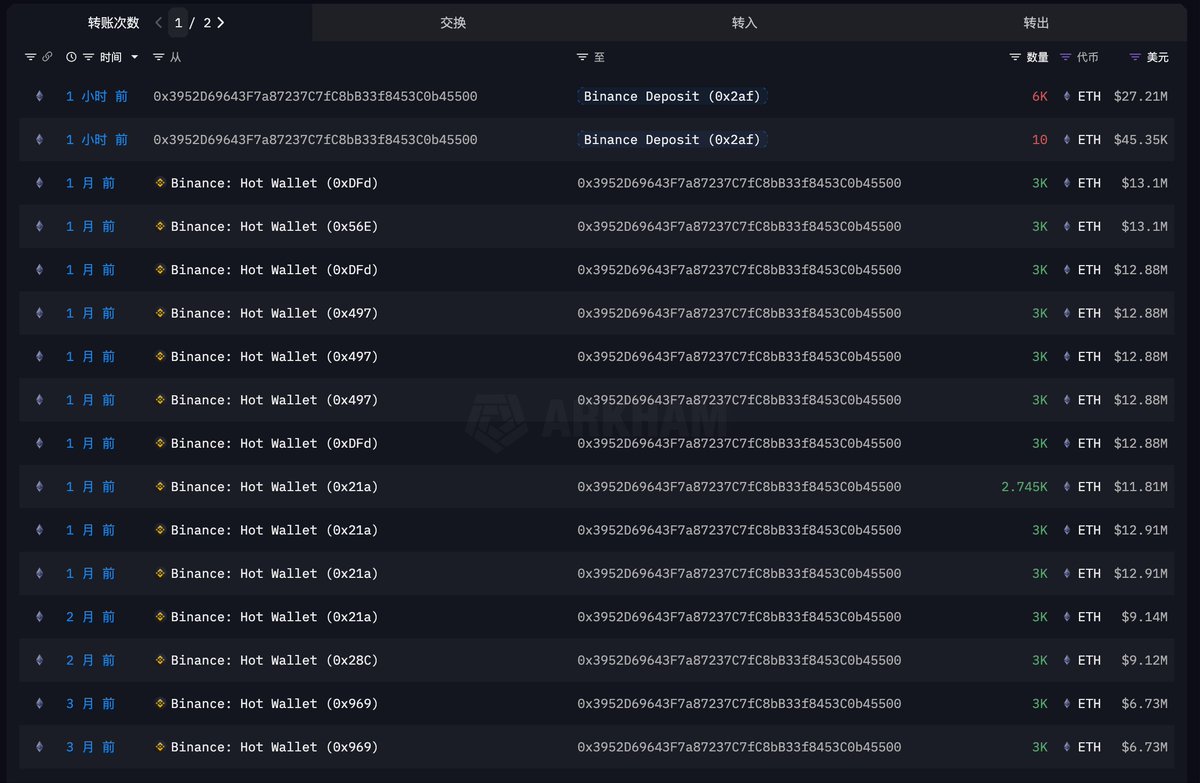Viewport: 1200px width, 783px height.
Task: Go to the next page of transfers
Action: pyautogui.click(x=220, y=22)
